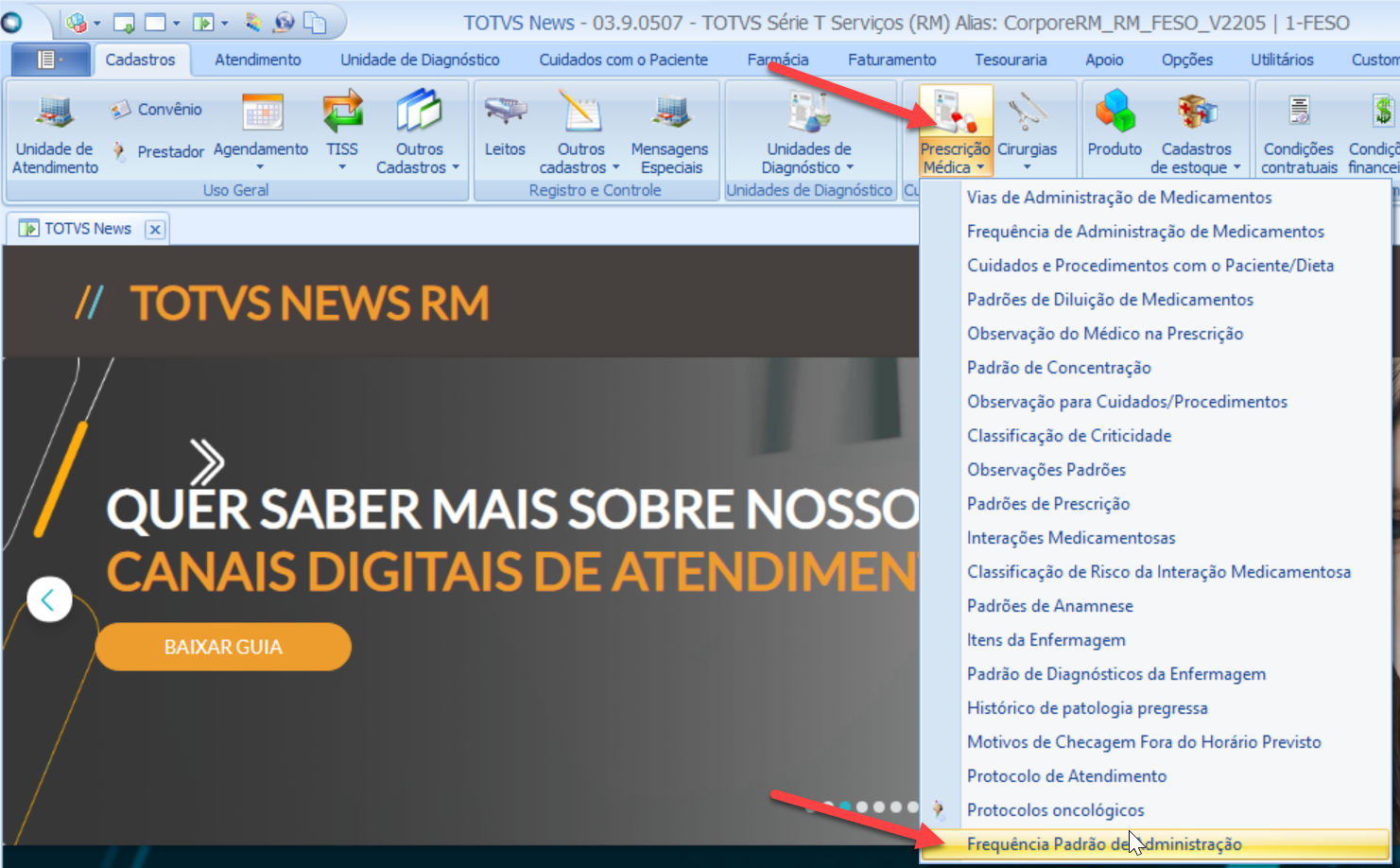Image resolution: width=1400 pixels, height=868 pixels.
Task: Open the Outros cadastros notepad icon
Action: coord(580,112)
